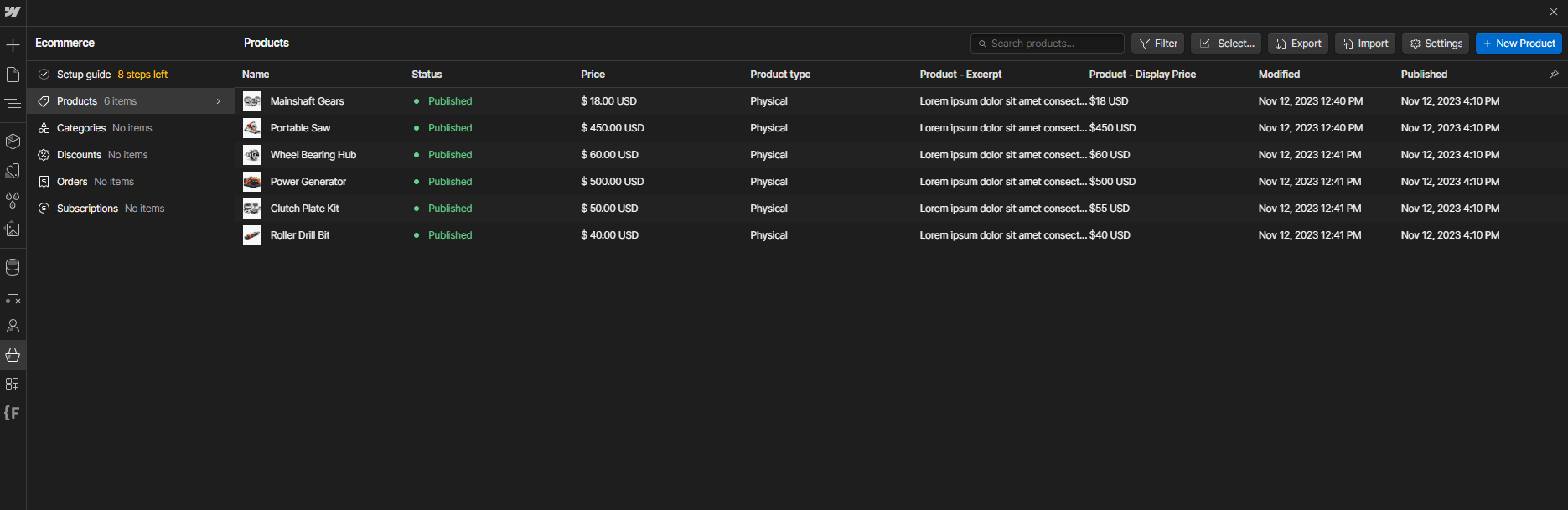The image size is (1568, 510).
Task: Open Orders in Ecommerce sidebar
Action: coord(131,182)
